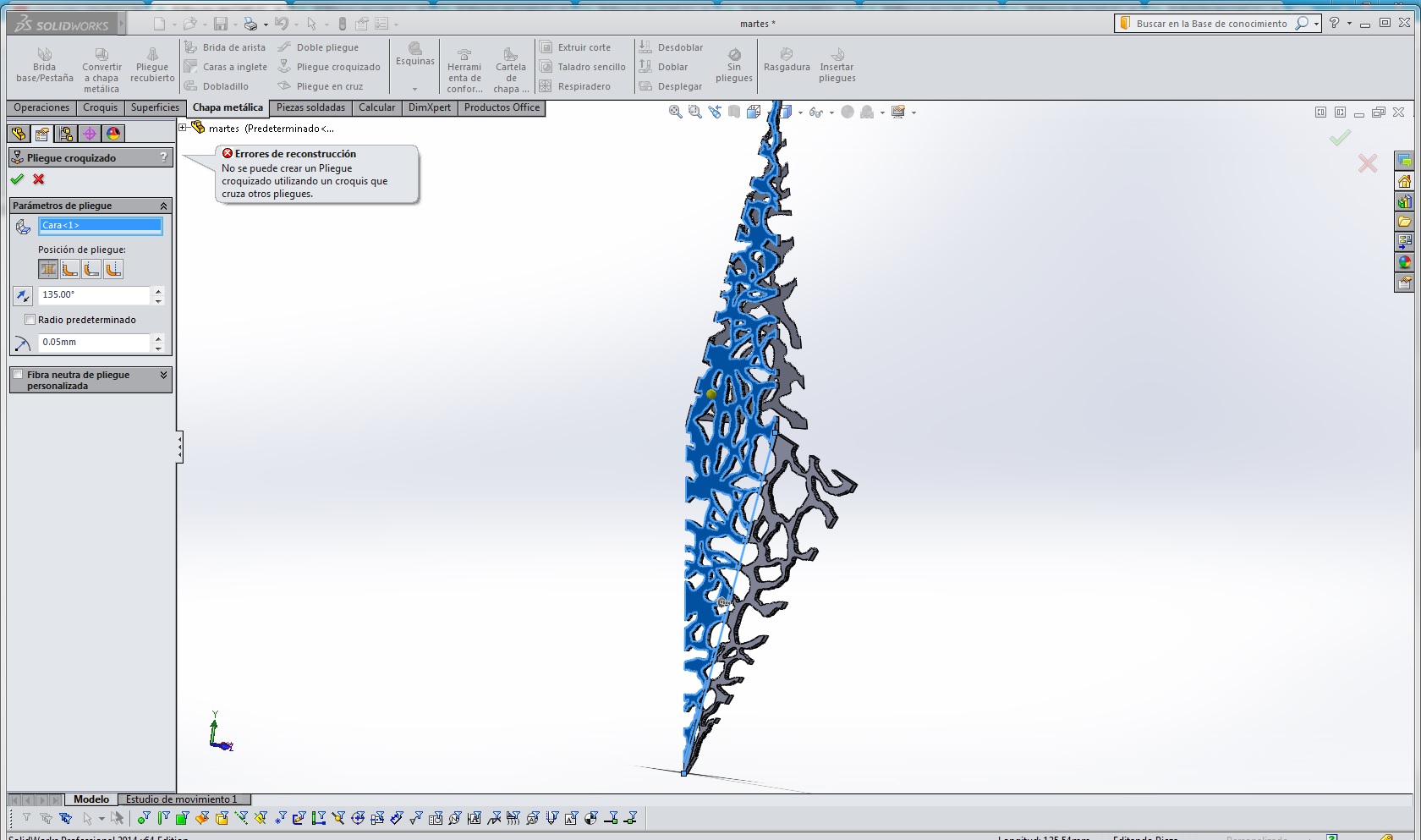
Task: Expand Fibra neutra de pliegue section
Action: click(163, 375)
